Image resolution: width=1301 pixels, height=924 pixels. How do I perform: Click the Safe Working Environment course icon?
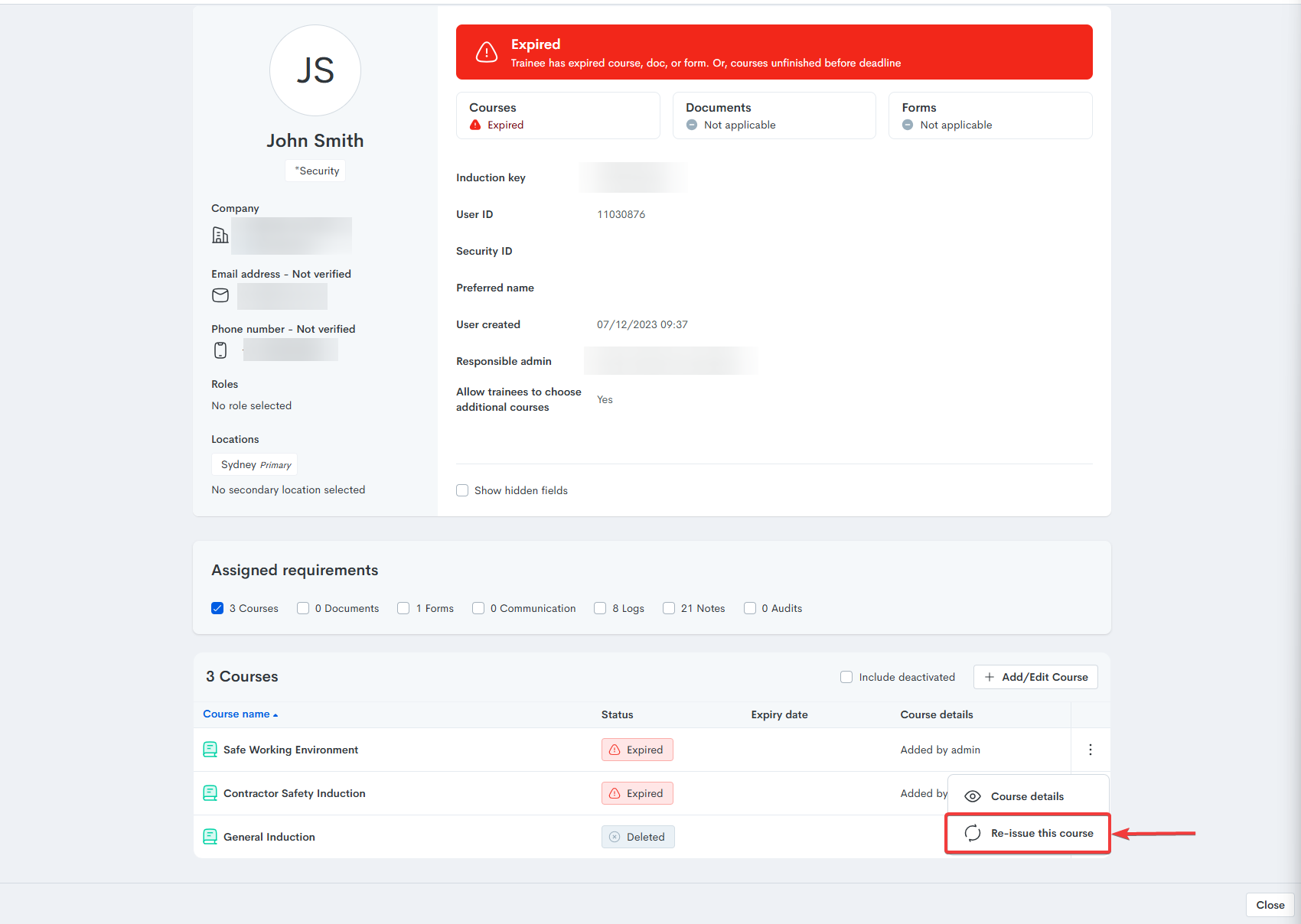(x=210, y=750)
